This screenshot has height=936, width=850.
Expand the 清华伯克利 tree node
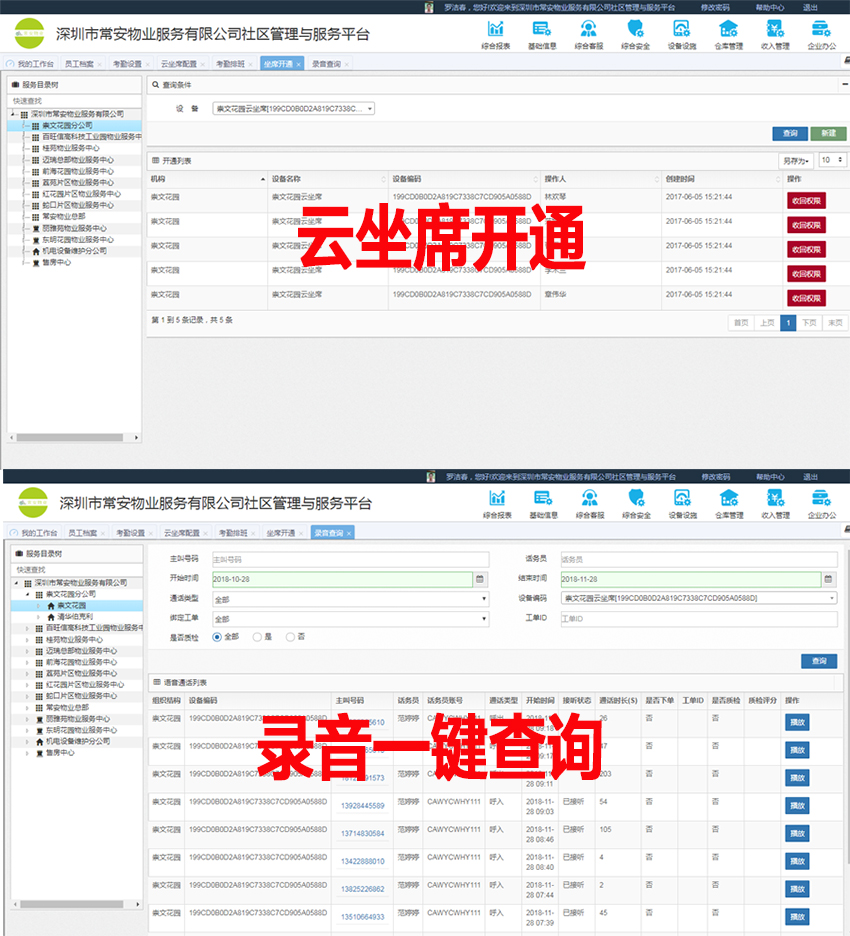pos(40,617)
